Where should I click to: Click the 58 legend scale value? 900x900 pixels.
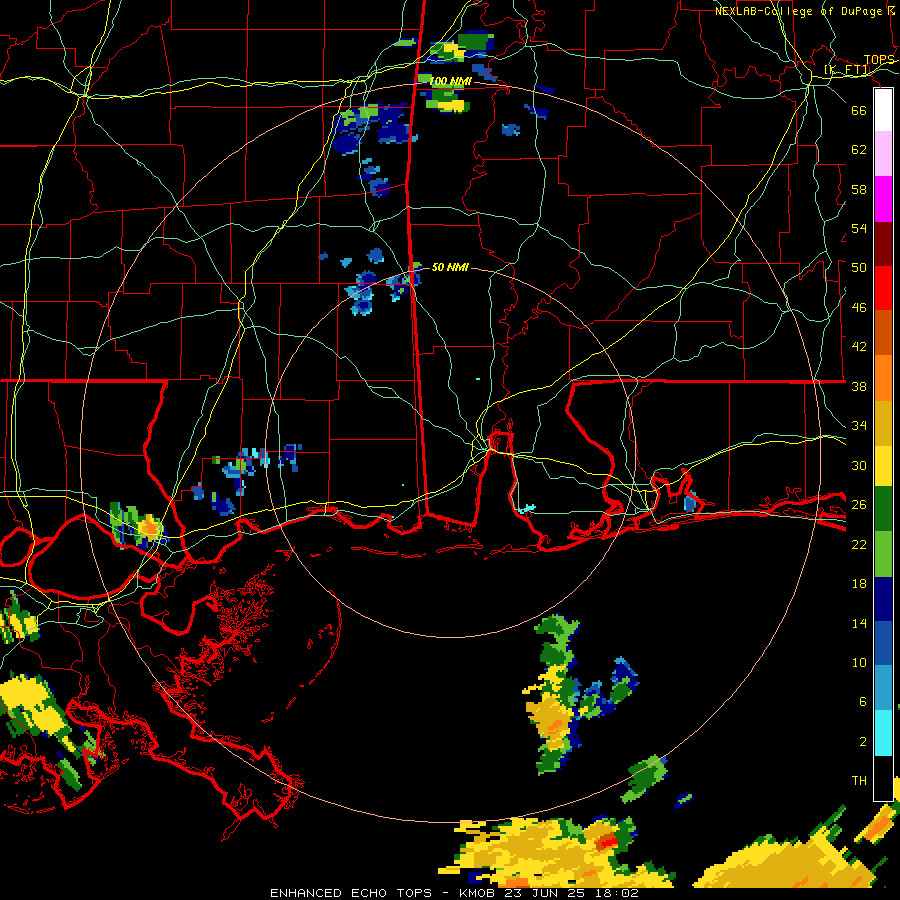[859, 189]
